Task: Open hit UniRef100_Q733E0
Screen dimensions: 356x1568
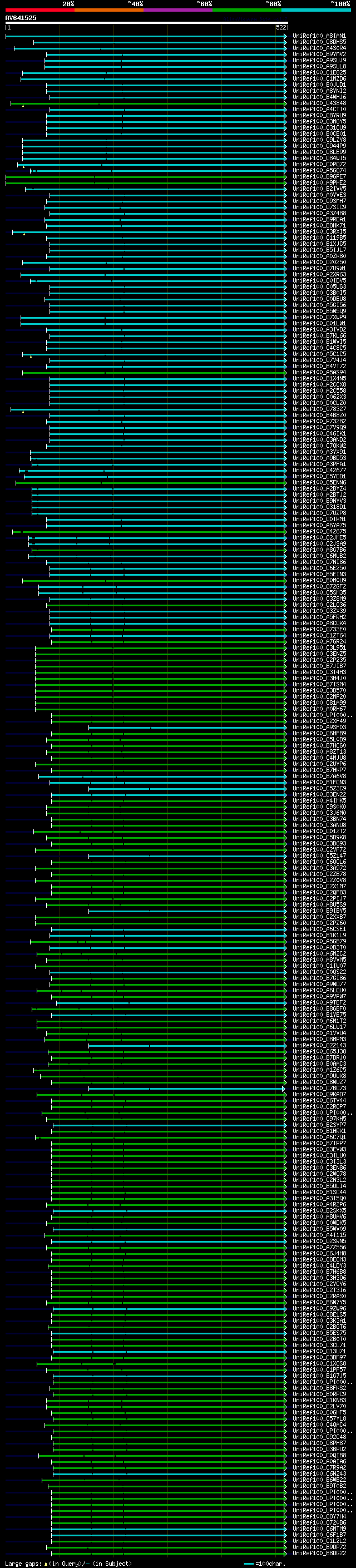Action: click(319, 630)
